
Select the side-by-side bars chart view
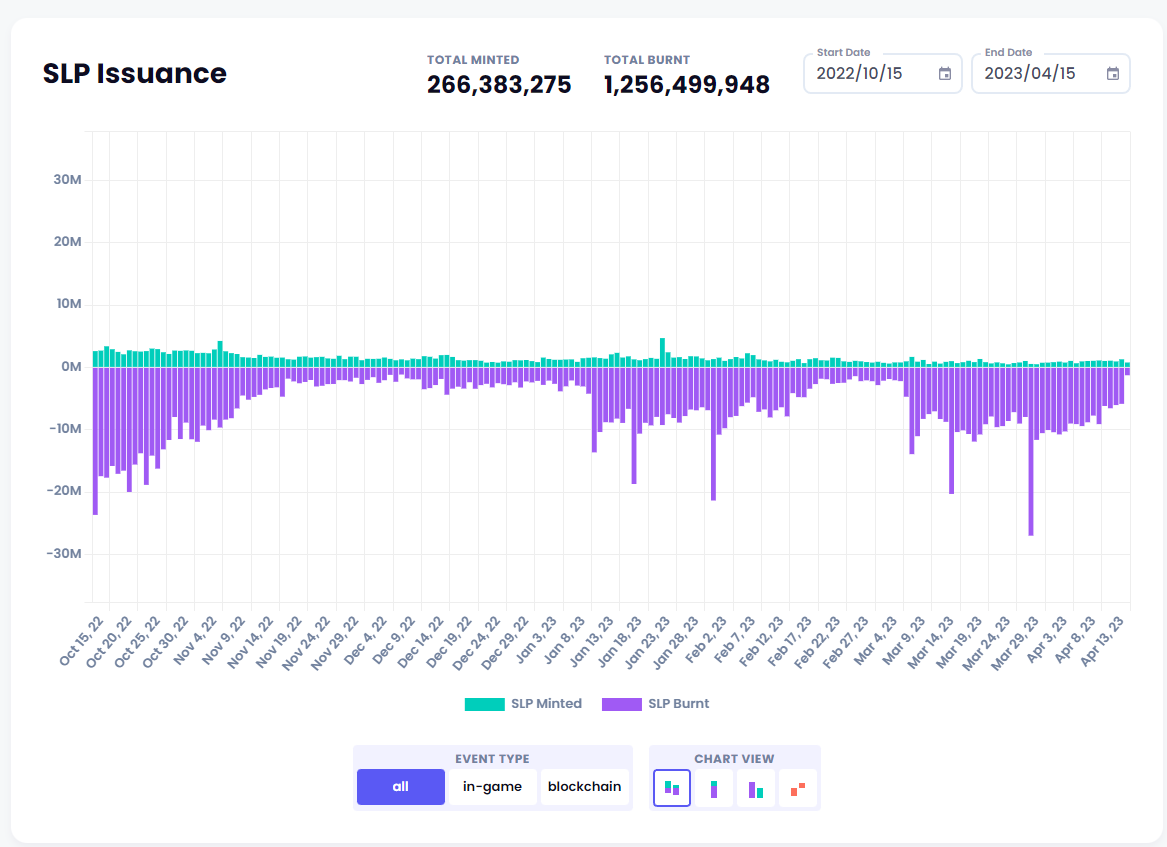point(755,788)
